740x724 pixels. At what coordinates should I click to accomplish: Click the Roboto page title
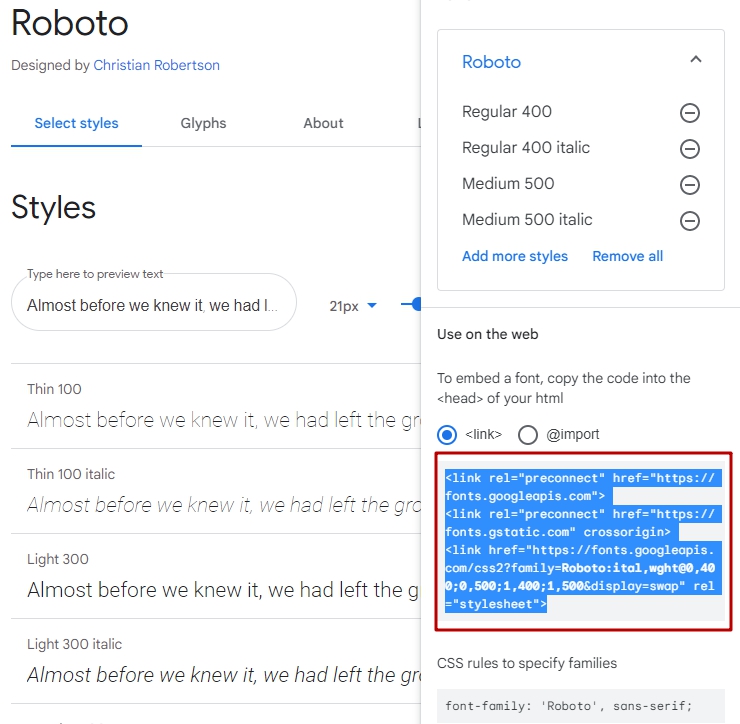point(70,23)
